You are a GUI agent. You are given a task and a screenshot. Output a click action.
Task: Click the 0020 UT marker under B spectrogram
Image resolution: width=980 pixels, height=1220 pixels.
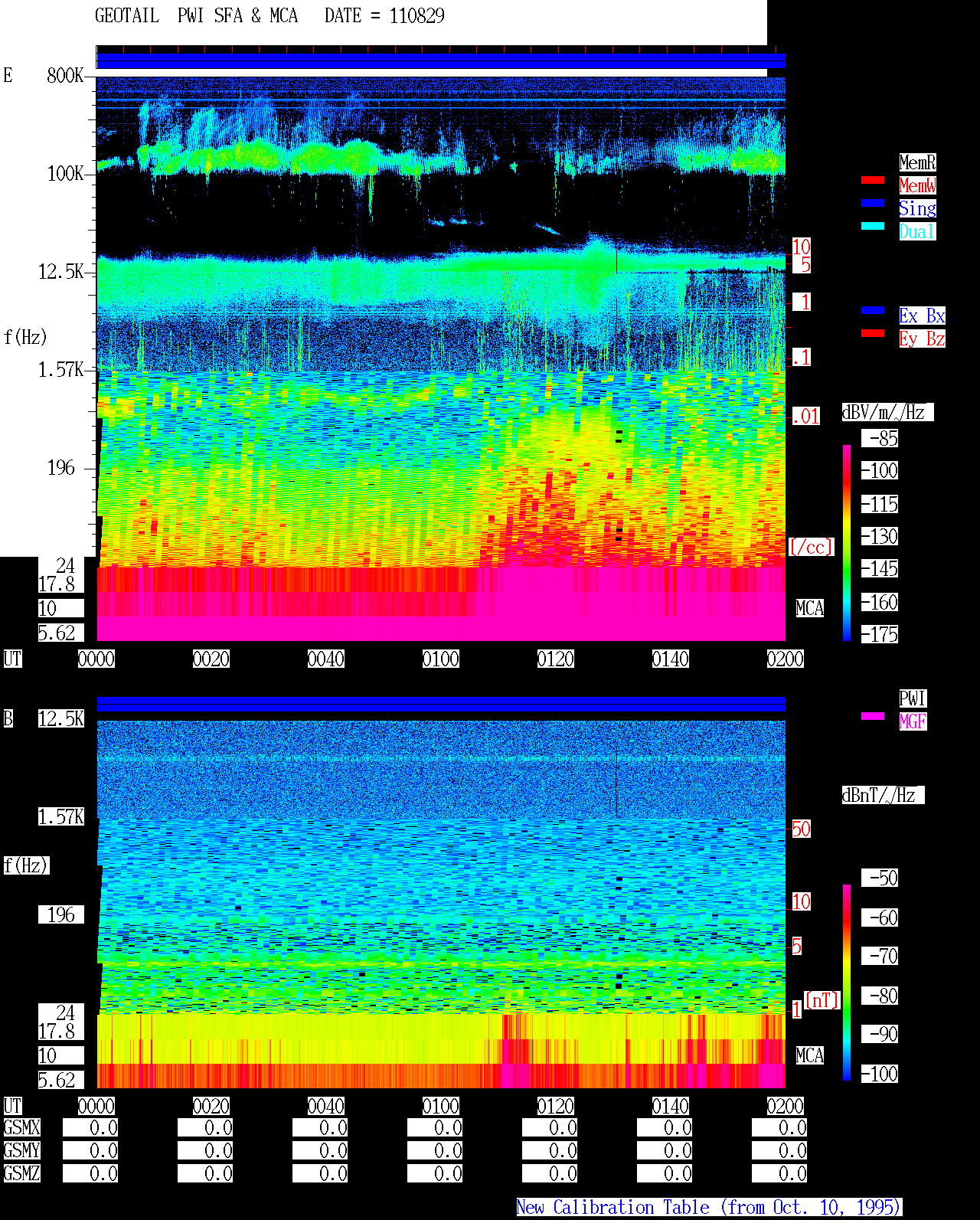211,1106
